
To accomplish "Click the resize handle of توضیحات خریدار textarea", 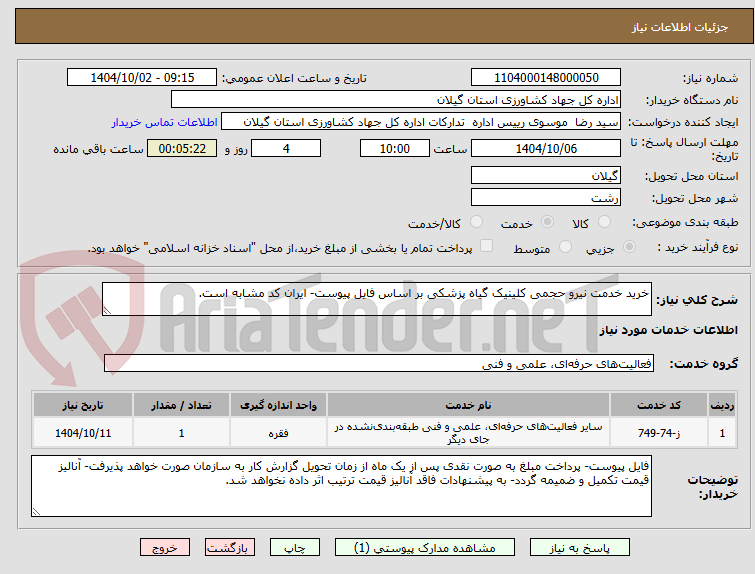I will (x=36, y=511).
